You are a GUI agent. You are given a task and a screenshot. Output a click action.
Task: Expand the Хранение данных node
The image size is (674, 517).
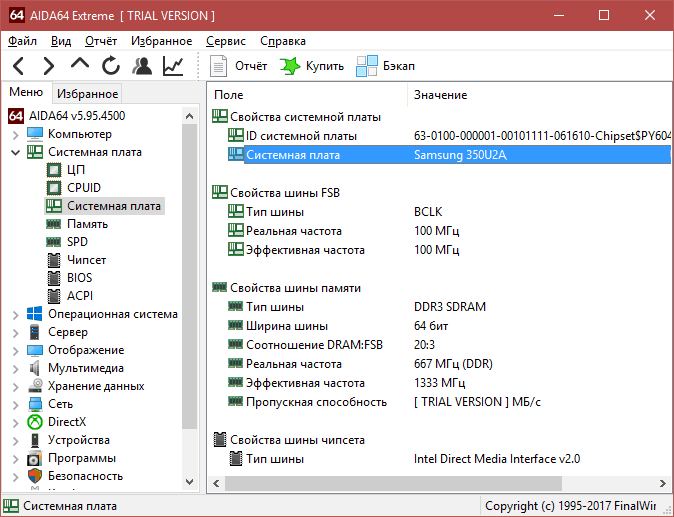[15, 387]
